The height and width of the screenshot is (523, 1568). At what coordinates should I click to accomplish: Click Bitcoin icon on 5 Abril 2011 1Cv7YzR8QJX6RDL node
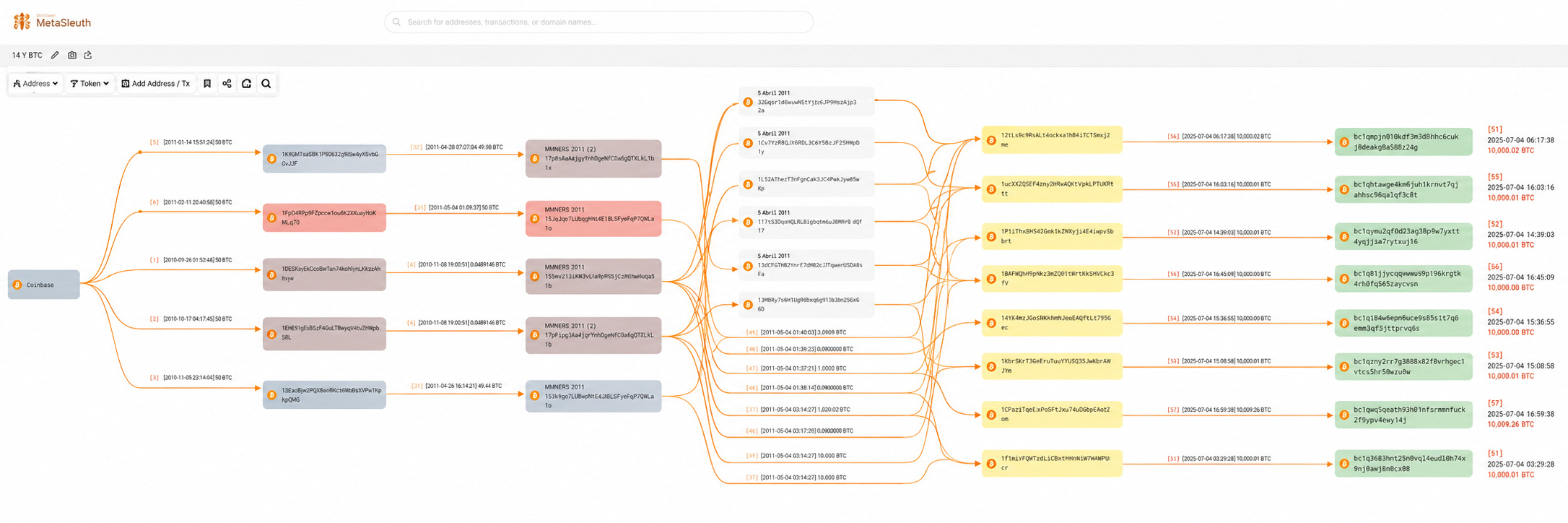point(748,143)
